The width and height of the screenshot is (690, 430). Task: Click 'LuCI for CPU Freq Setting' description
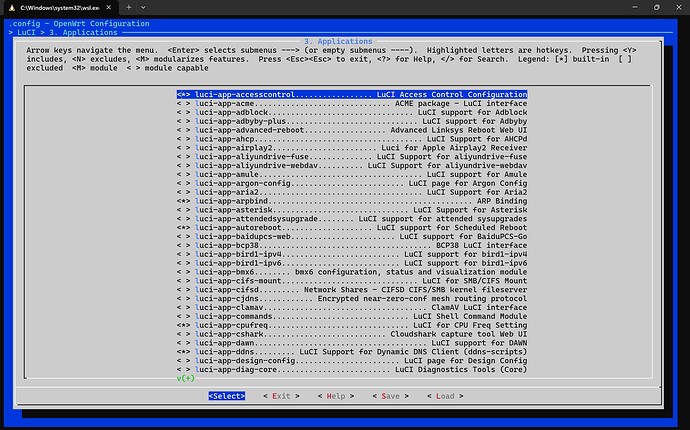[470, 325]
